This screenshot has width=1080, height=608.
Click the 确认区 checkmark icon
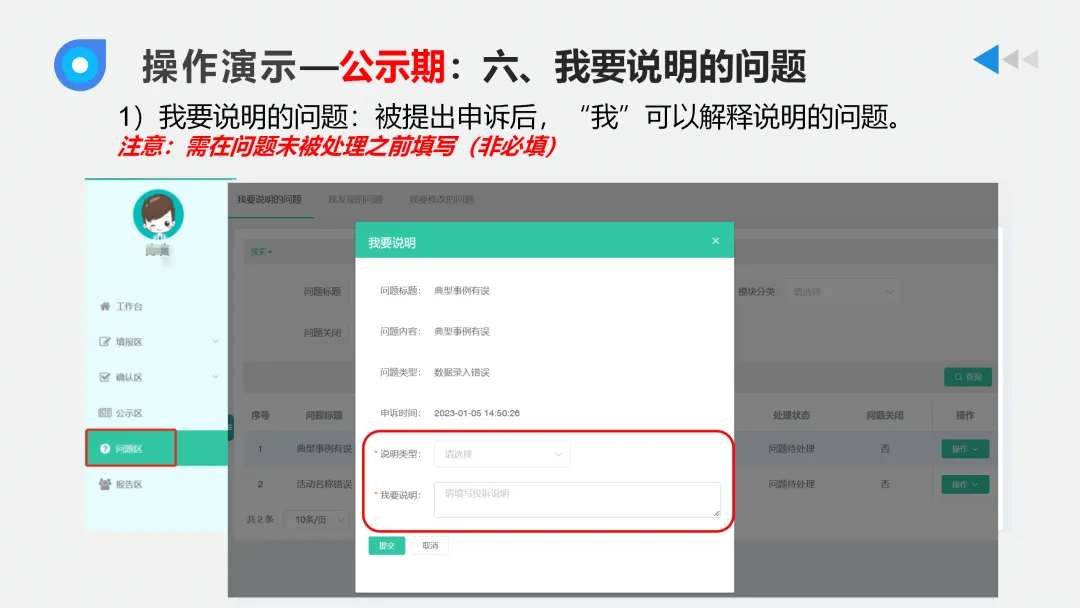click(x=104, y=376)
